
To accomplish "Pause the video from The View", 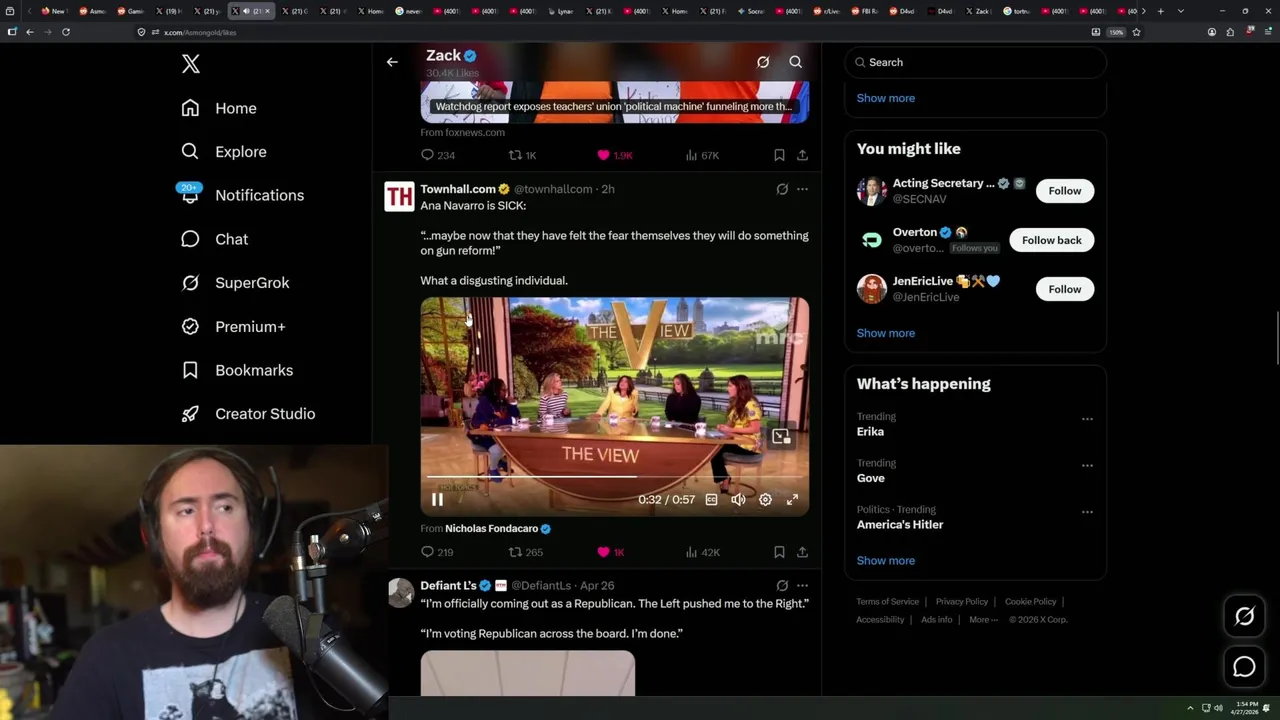I will click(x=437, y=499).
